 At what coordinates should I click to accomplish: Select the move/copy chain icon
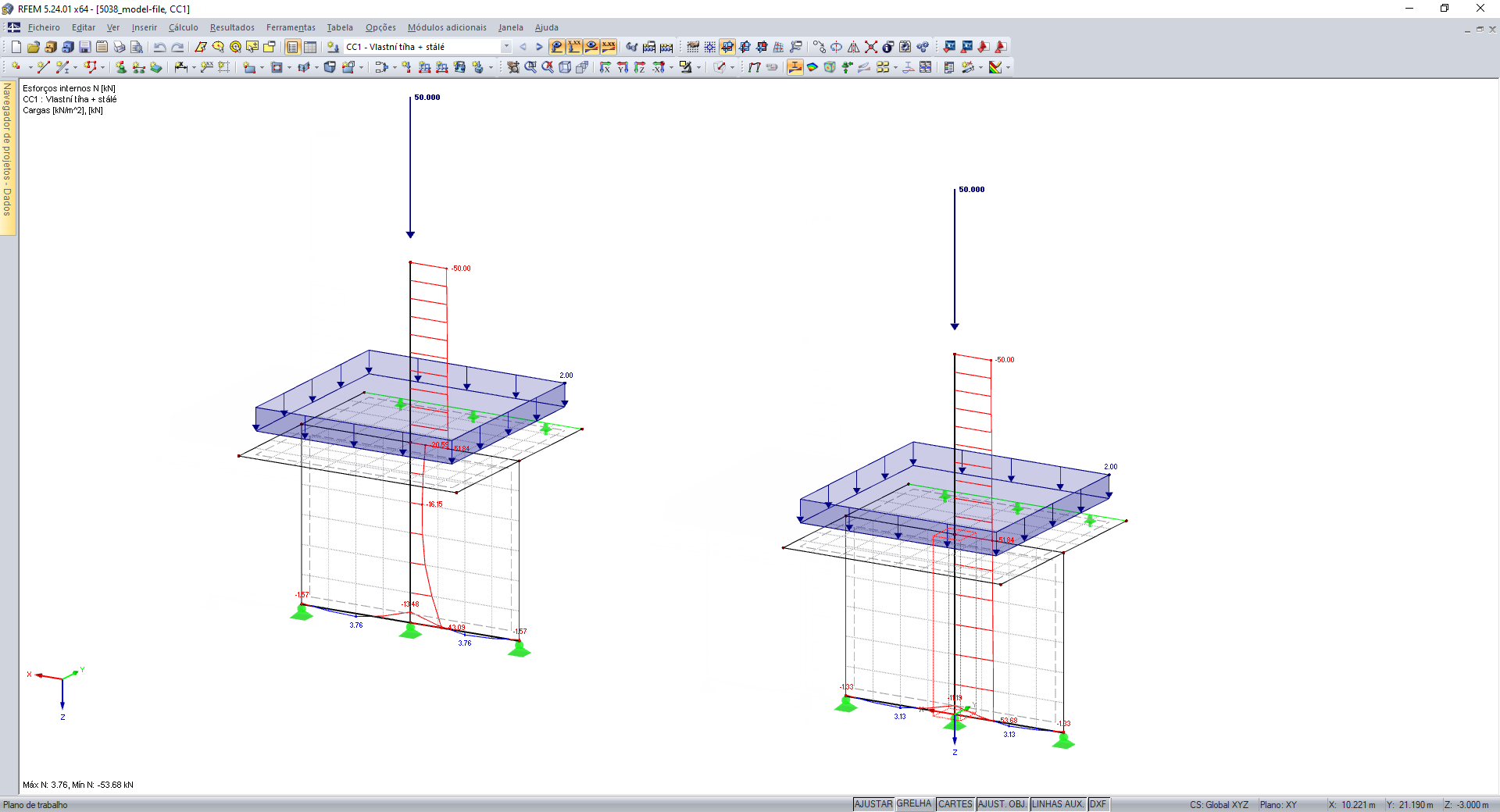pyautogui.click(x=819, y=47)
